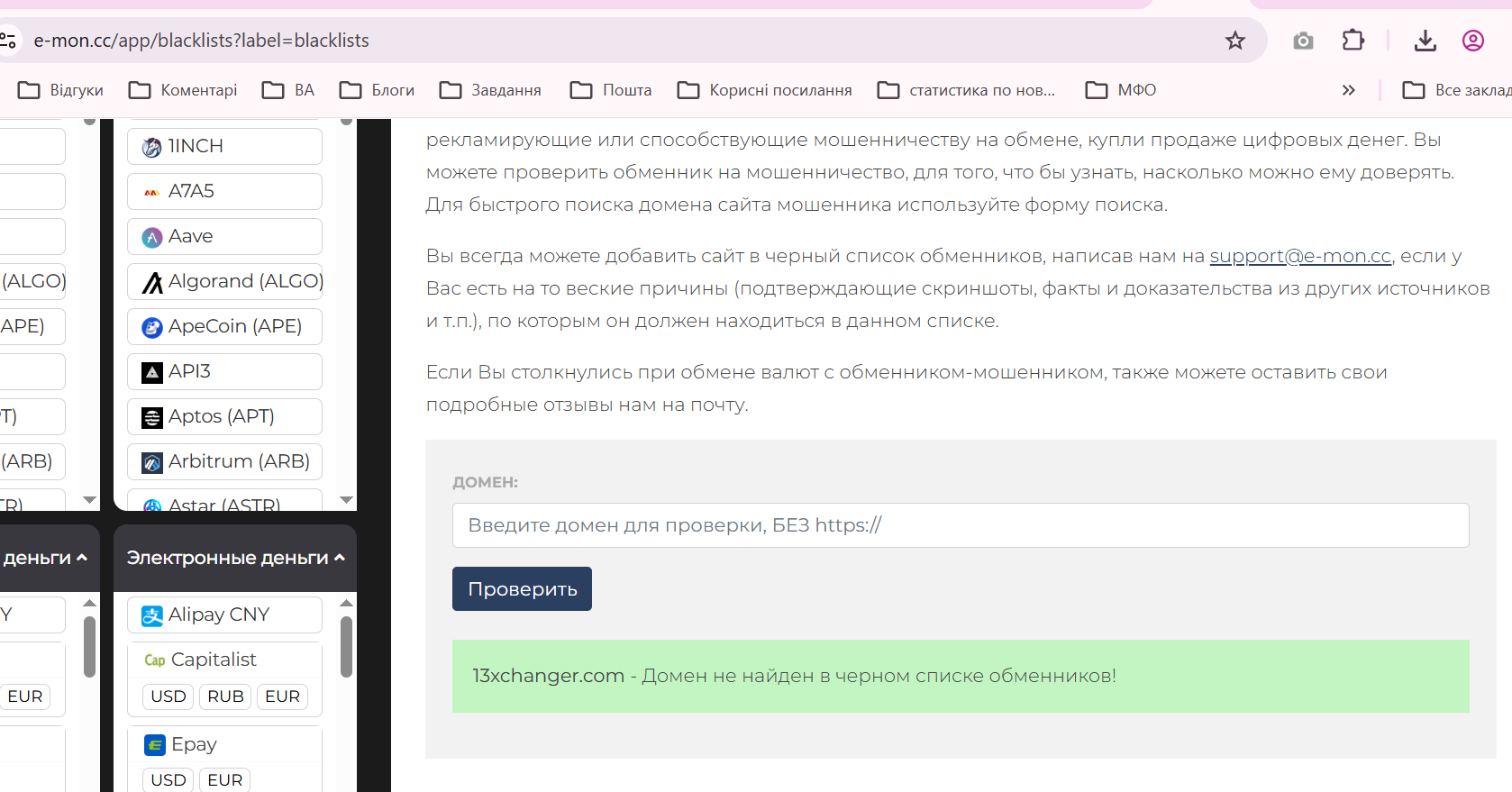Select Aave in the currency list
Image resolution: width=1512 pixels, height=792 pixels.
[x=224, y=236]
